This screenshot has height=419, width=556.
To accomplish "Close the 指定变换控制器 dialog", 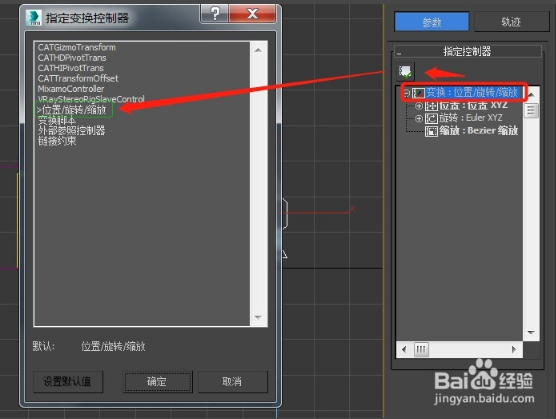I will [x=252, y=13].
